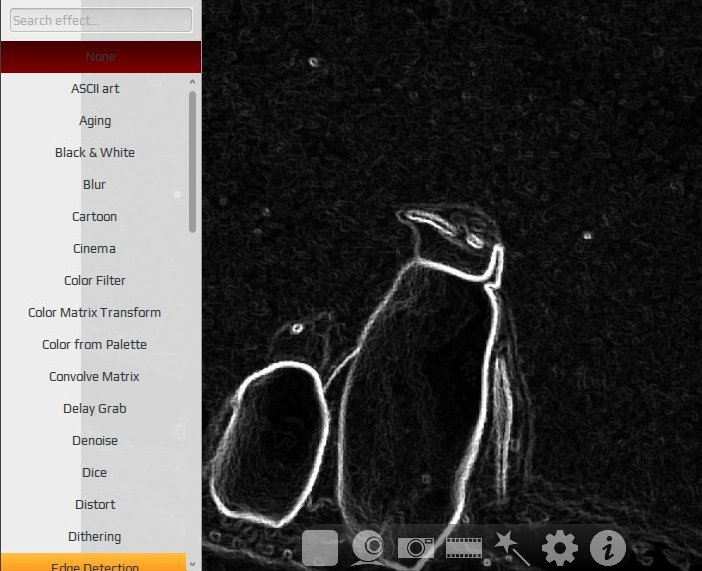Click the gray square stop button
The image size is (702, 571).
320,547
